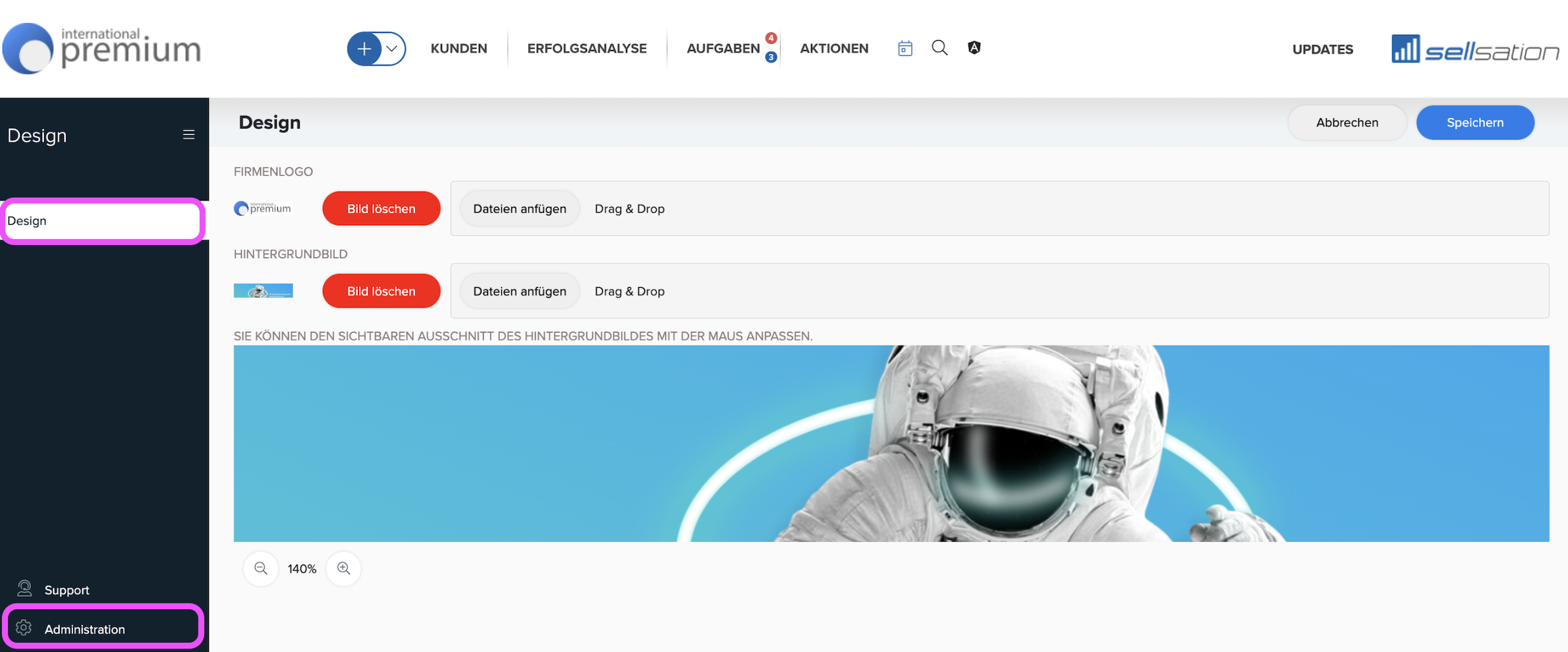This screenshot has height=652, width=1568.
Task: Click the Abbrechen button
Action: point(1347,122)
